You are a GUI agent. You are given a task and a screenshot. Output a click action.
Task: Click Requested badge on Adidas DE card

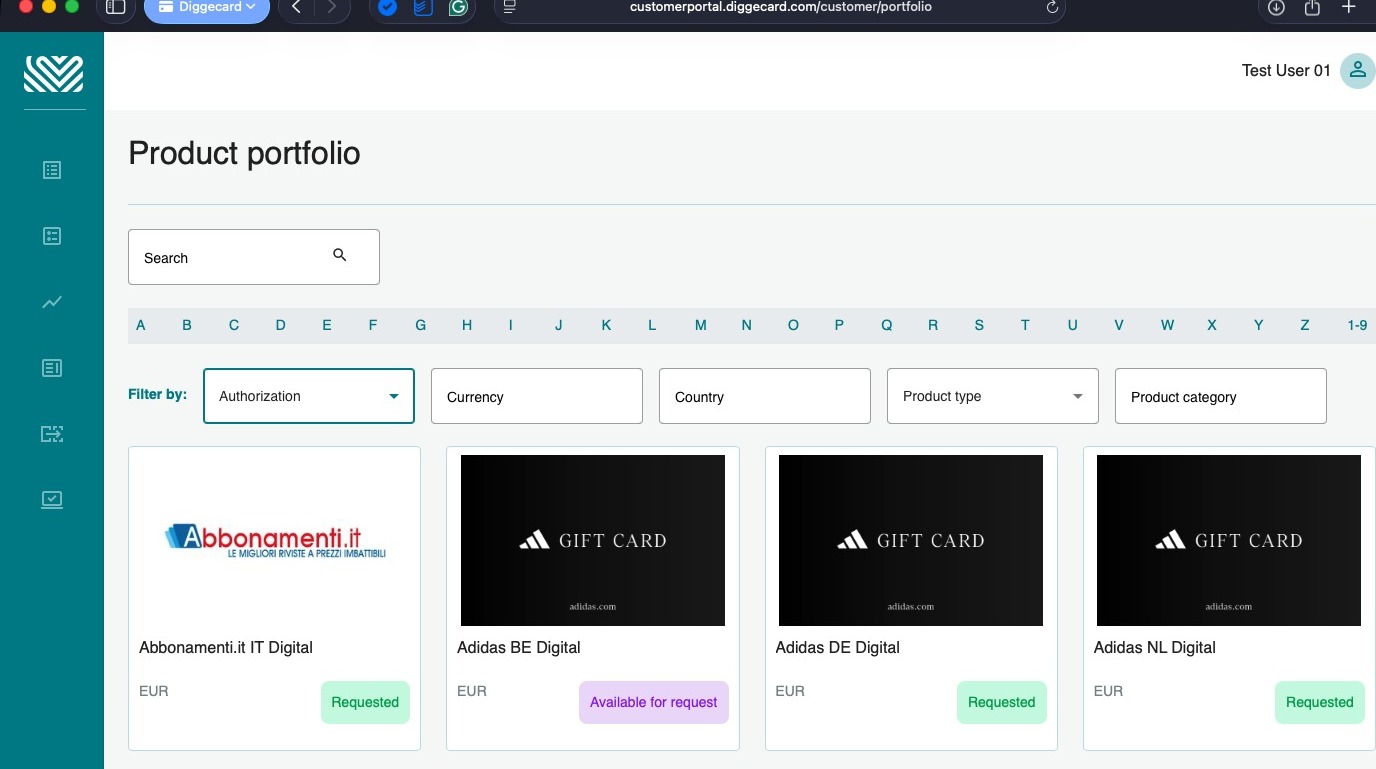click(1002, 702)
